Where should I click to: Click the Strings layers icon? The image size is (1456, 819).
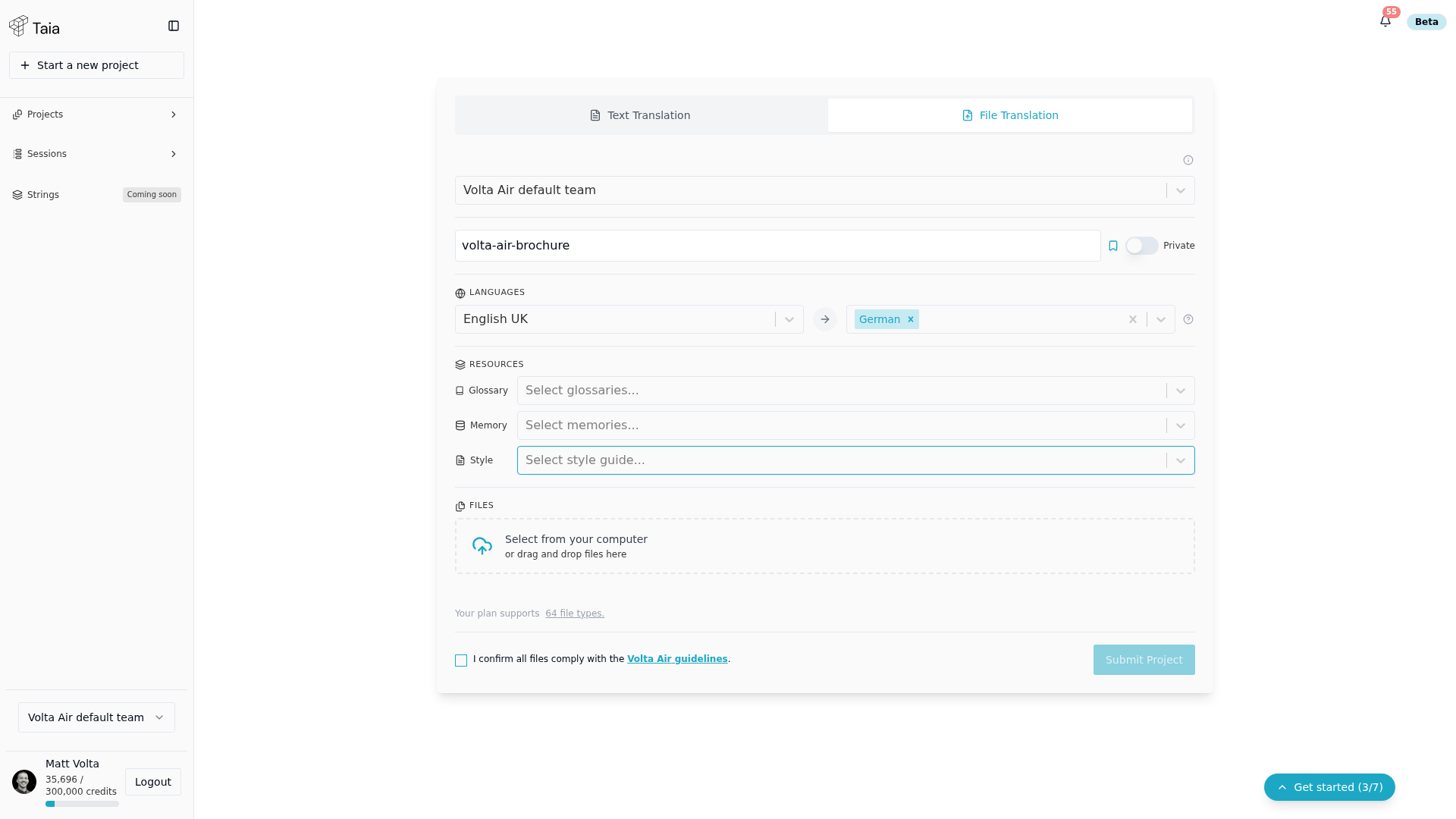(17, 195)
